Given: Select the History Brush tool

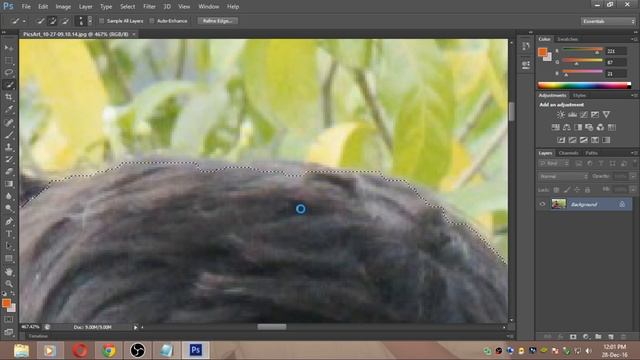Looking at the screenshot, I should 9,159.
